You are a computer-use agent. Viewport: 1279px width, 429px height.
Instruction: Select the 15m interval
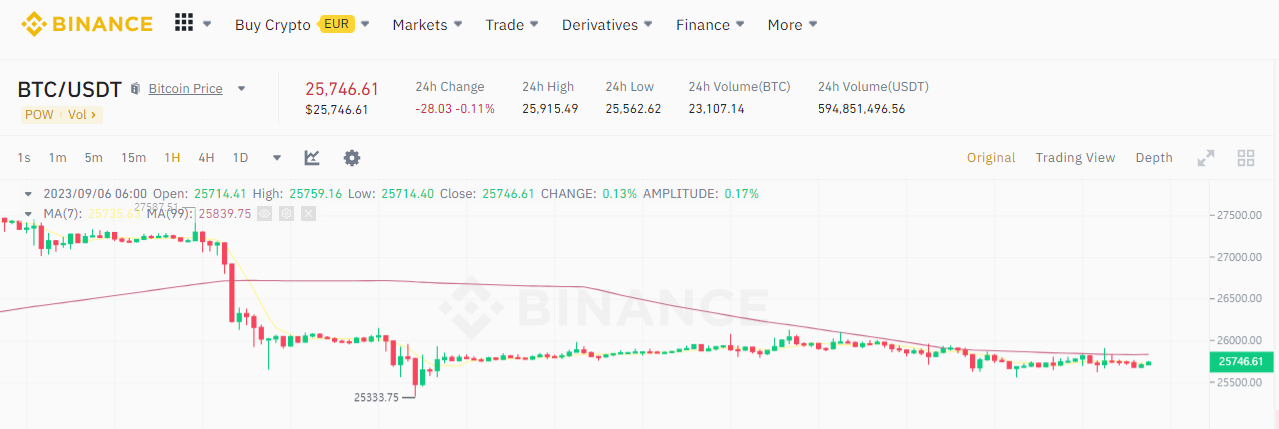133,158
